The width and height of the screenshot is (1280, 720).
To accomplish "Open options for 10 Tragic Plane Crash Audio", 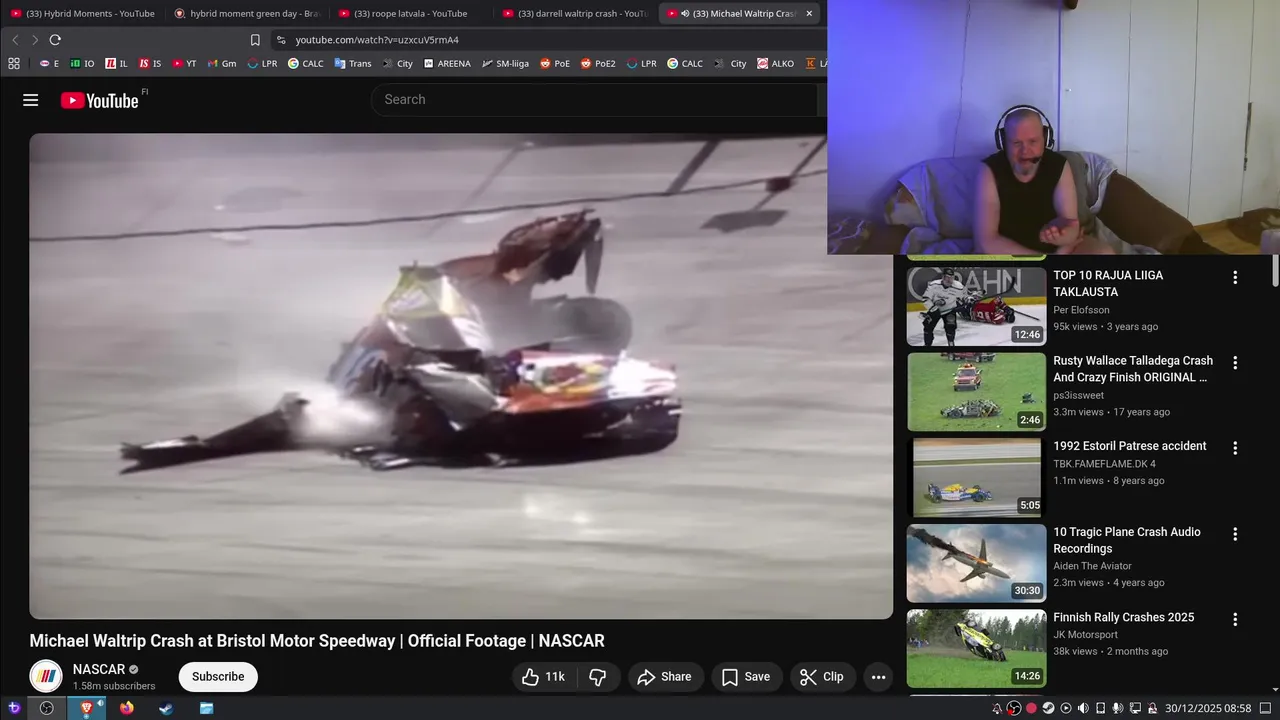I will coord(1235,534).
